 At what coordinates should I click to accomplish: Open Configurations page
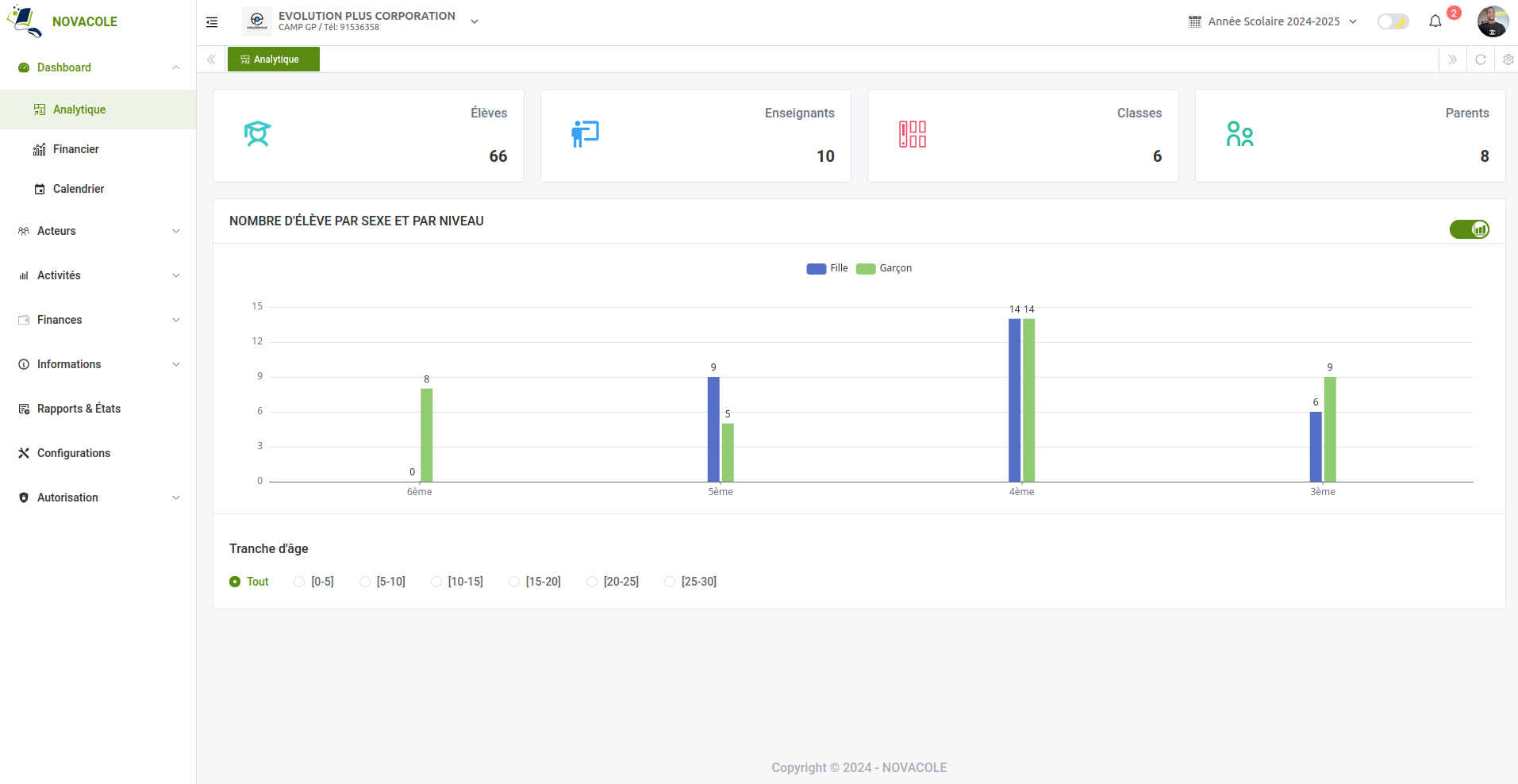coord(98,453)
